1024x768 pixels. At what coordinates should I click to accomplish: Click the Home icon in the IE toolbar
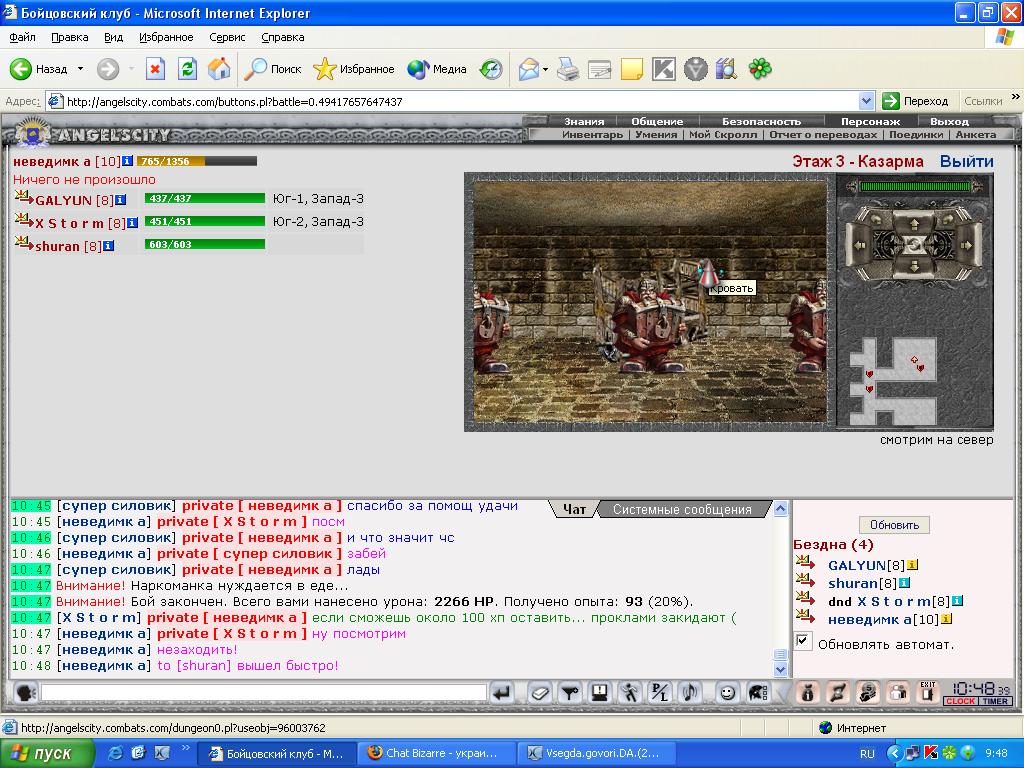point(219,69)
